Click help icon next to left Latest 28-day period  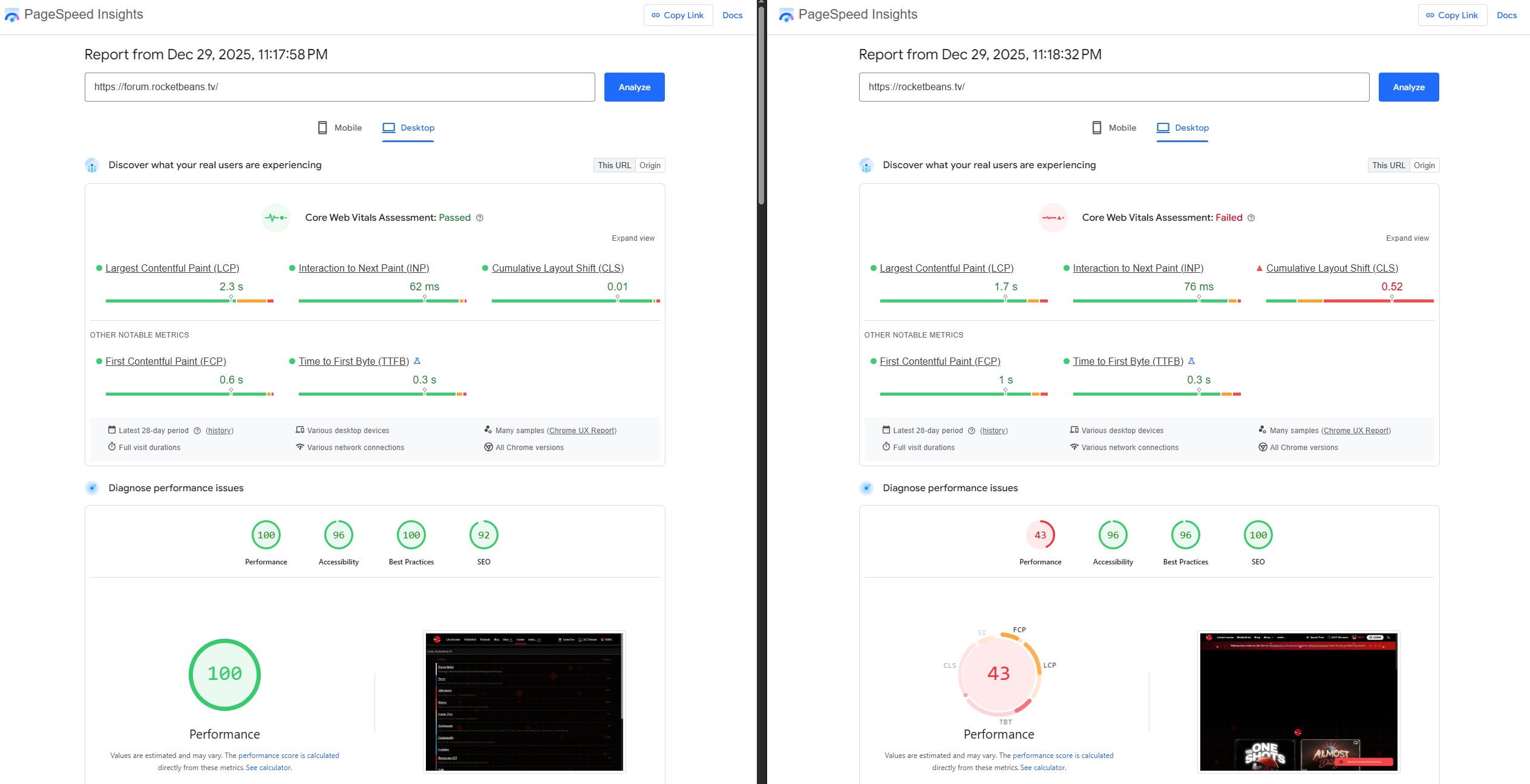pos(197,431)
